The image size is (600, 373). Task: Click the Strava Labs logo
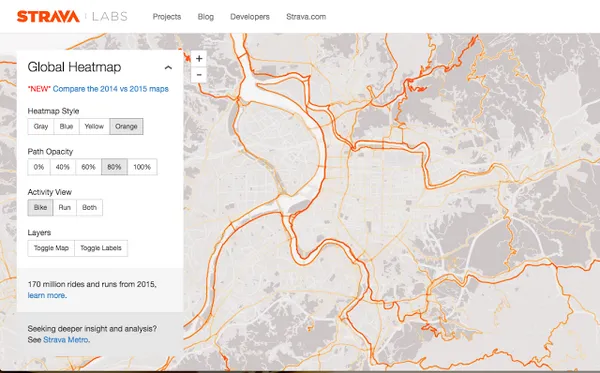click(x=72, y=16)
